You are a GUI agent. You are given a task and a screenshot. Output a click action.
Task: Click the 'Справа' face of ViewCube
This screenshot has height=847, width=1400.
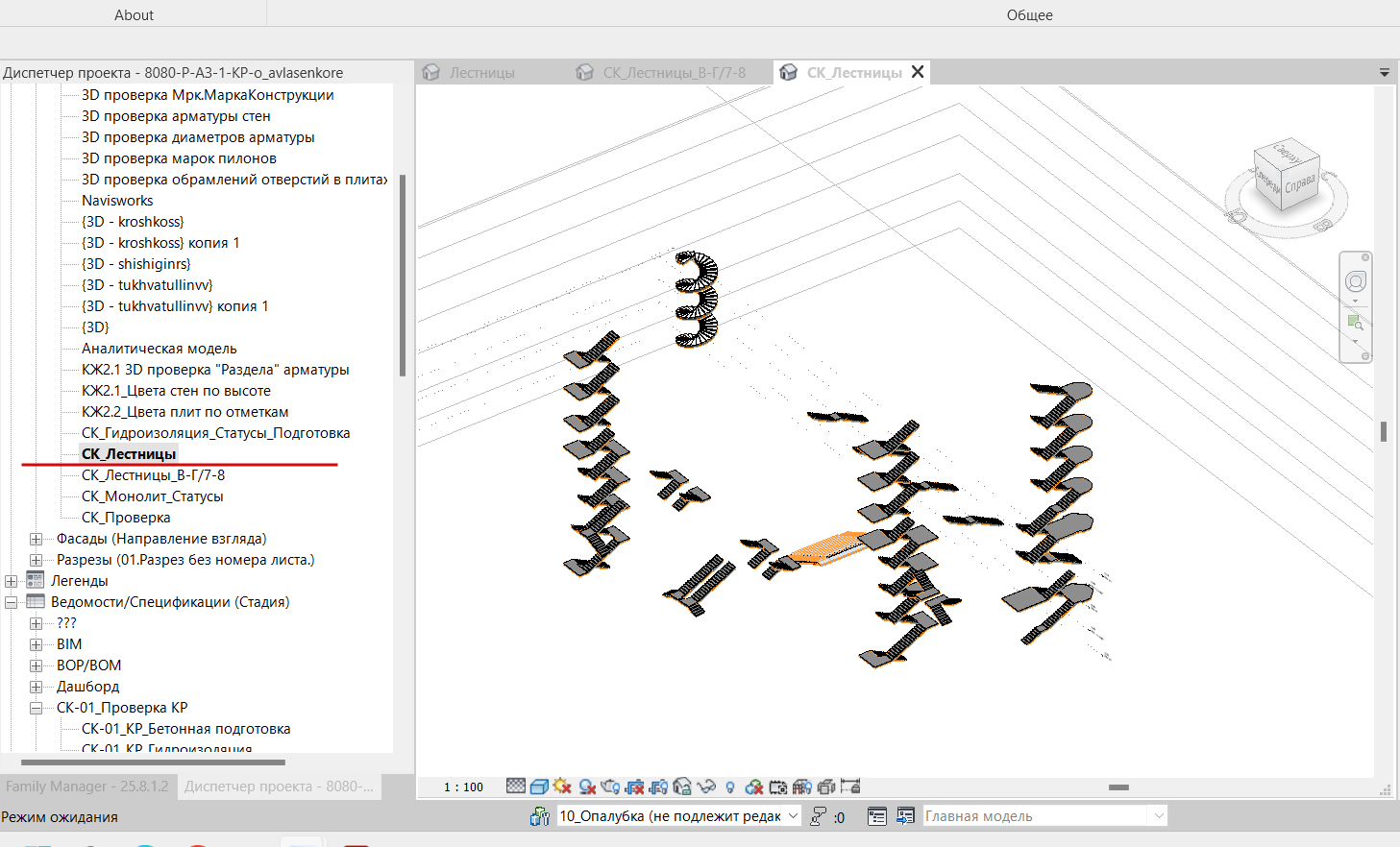click(1299, 184)
